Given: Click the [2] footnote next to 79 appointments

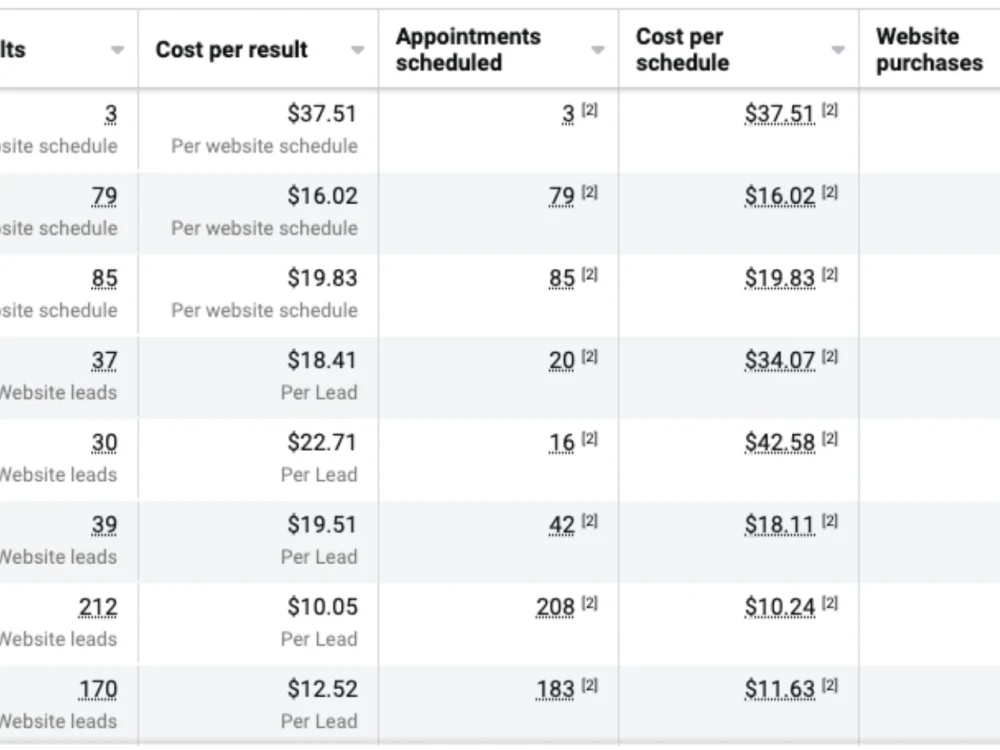Looking at the screenshot, I should (x=590, y=193).
